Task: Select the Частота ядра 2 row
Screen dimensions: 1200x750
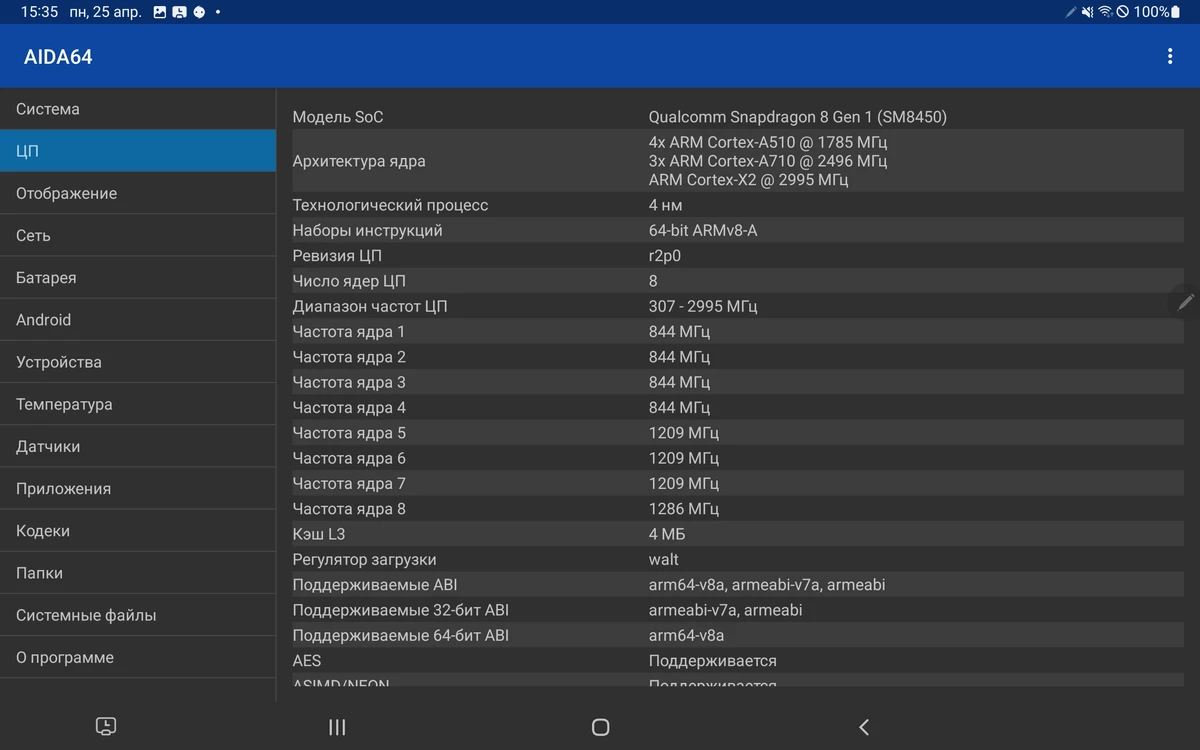Action: [x=738, y=357]
